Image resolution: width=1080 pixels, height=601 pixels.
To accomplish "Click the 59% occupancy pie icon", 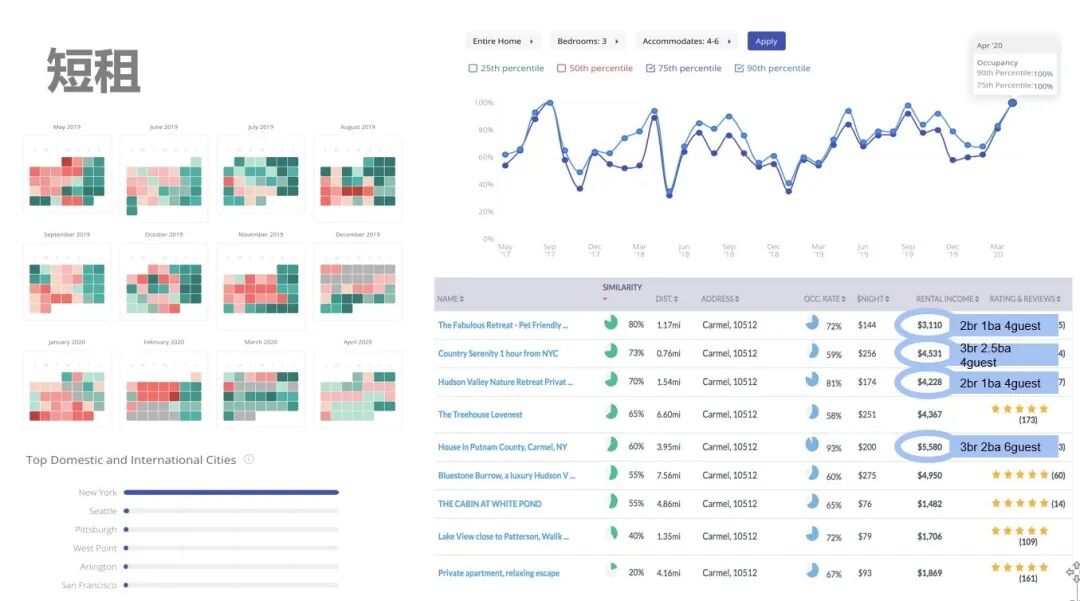I will click(x=812, y=351).
